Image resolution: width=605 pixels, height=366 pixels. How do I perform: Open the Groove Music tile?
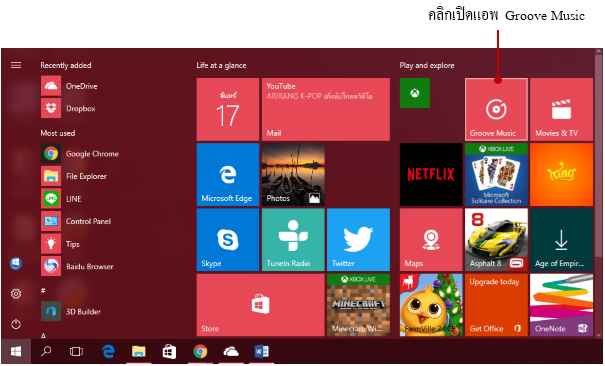[496, 110]
